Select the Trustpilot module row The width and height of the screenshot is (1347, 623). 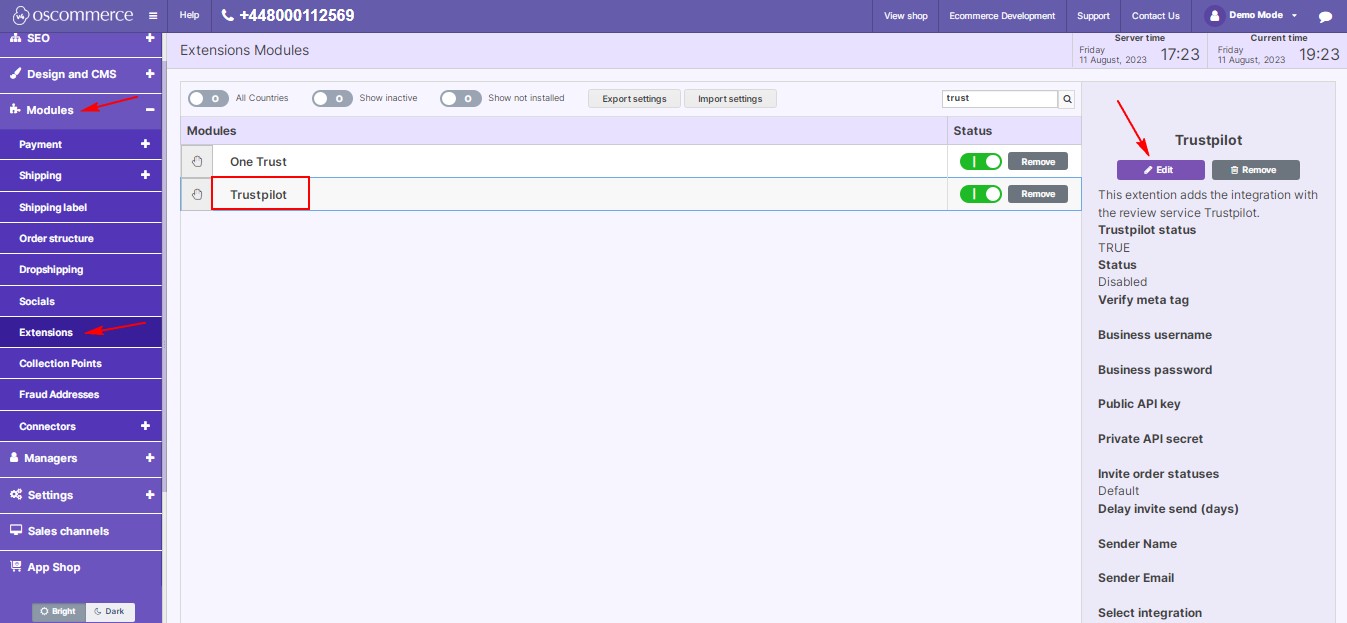click(x=631, y=194)
